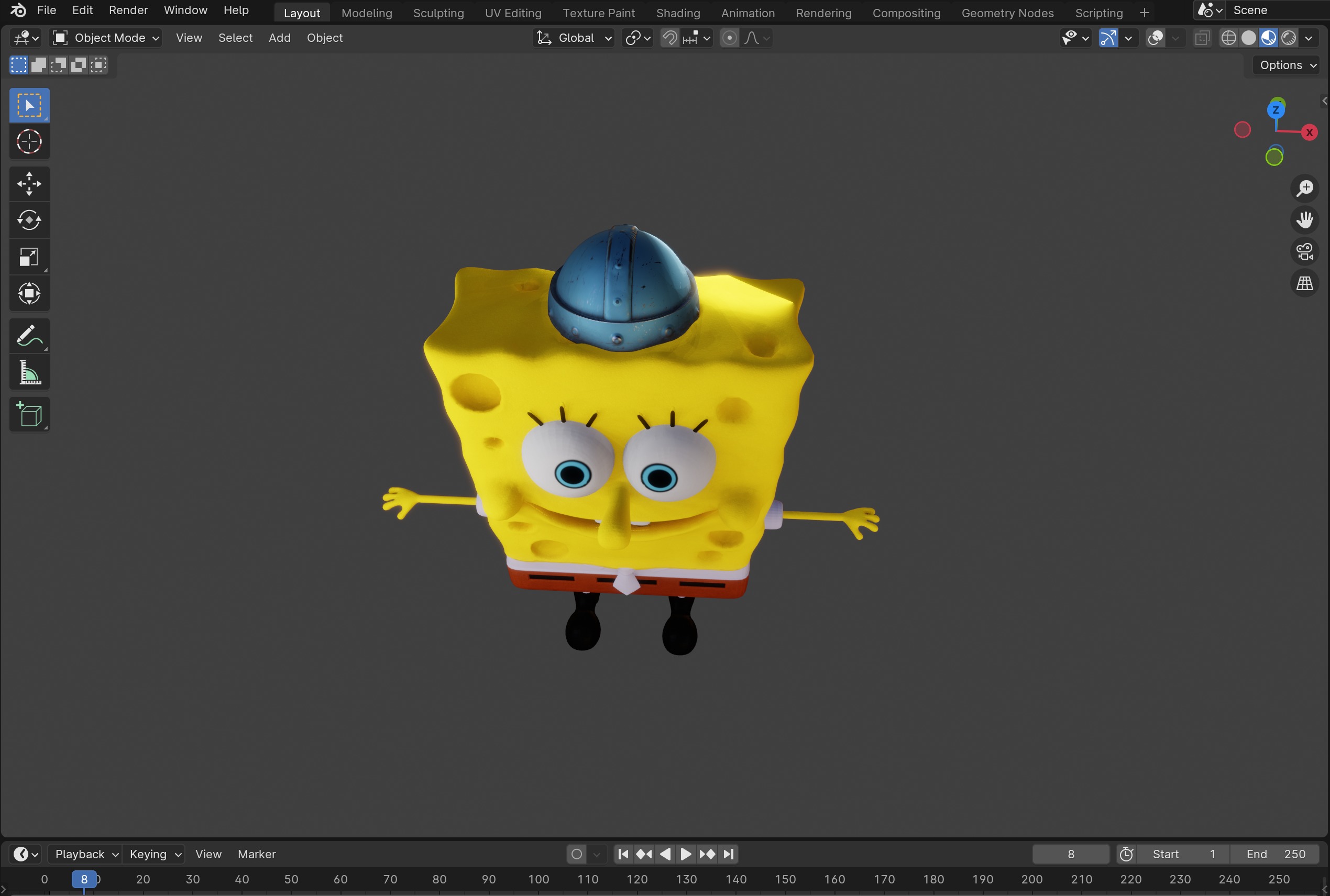Switch to Rendered viewport shading

[1289, 38]
